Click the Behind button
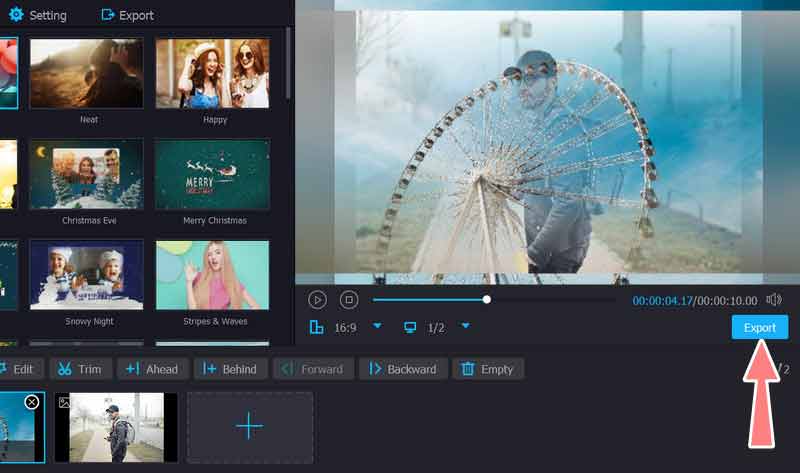 tap(229, 369)
